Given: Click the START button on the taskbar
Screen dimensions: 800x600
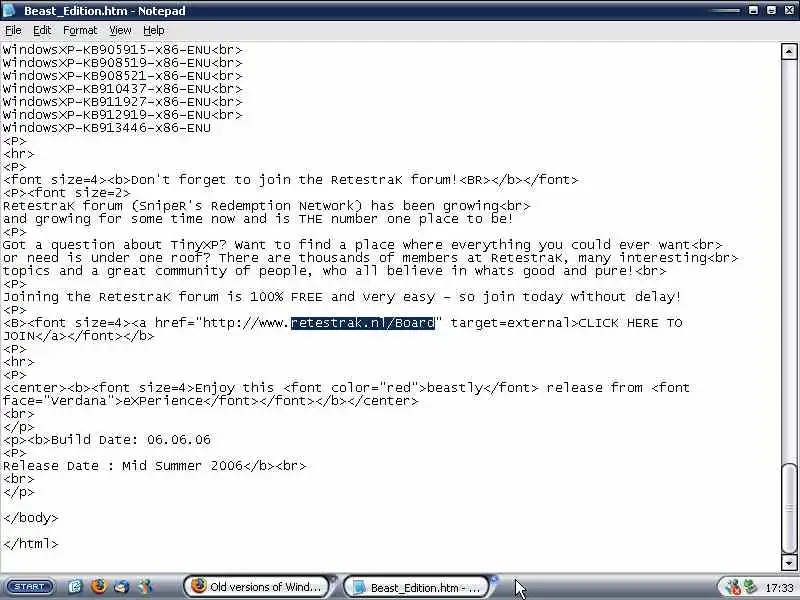Looking at the screenshot, I should (30, 587).
